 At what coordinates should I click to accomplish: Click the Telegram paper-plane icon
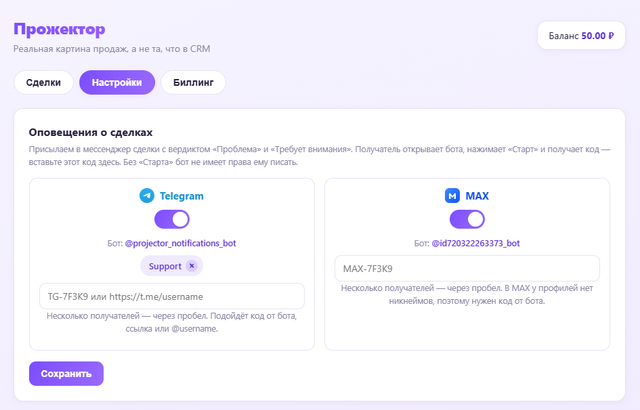click(147, 196)
